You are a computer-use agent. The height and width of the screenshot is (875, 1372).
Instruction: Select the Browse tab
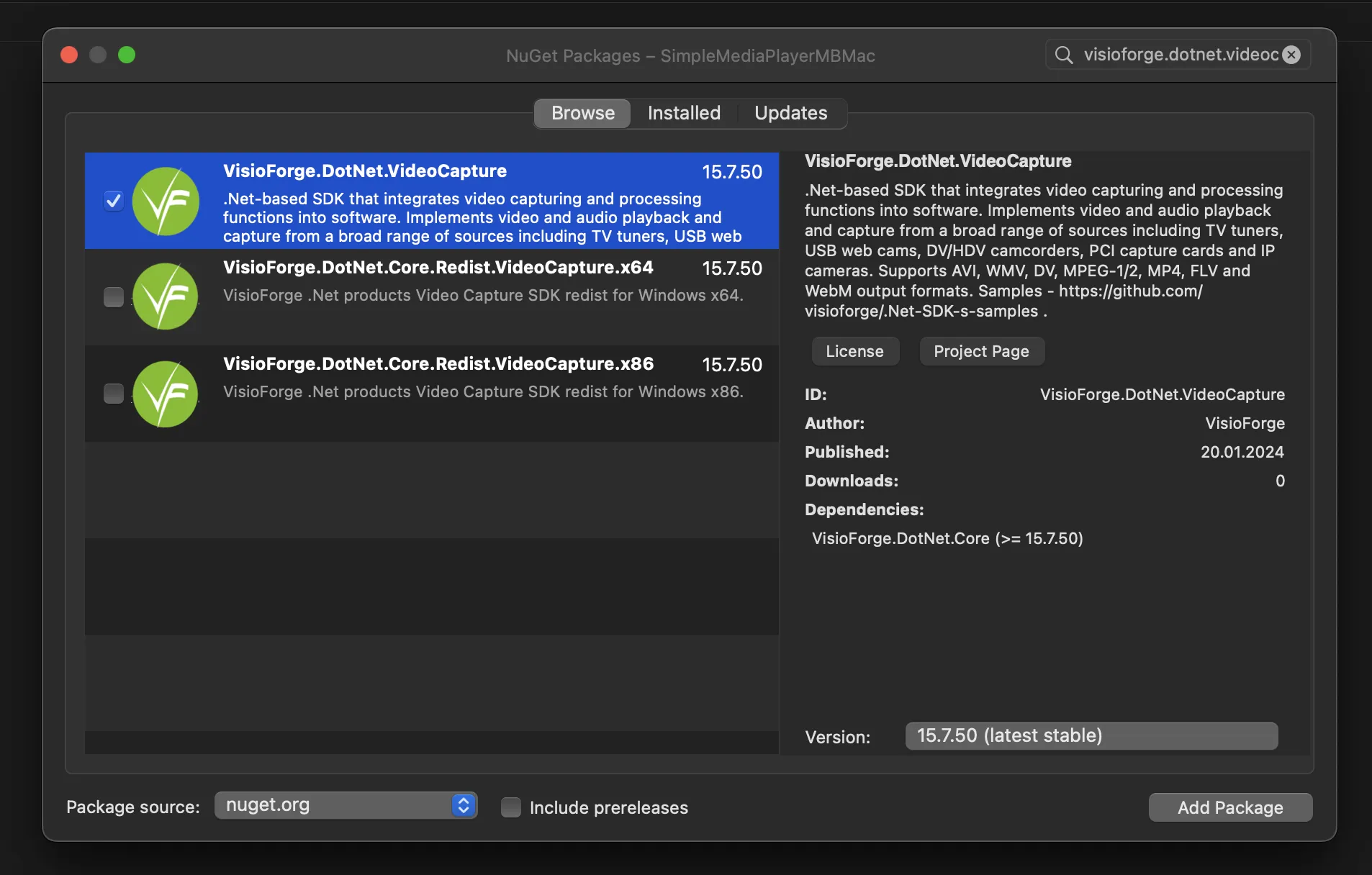pos(582,113)
